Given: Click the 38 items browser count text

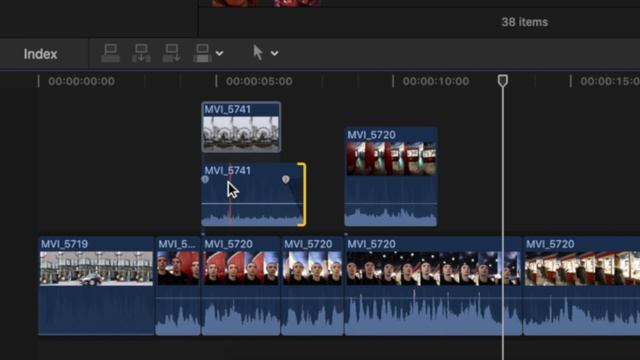Looking at the screenshot, I should click(524, 22).
